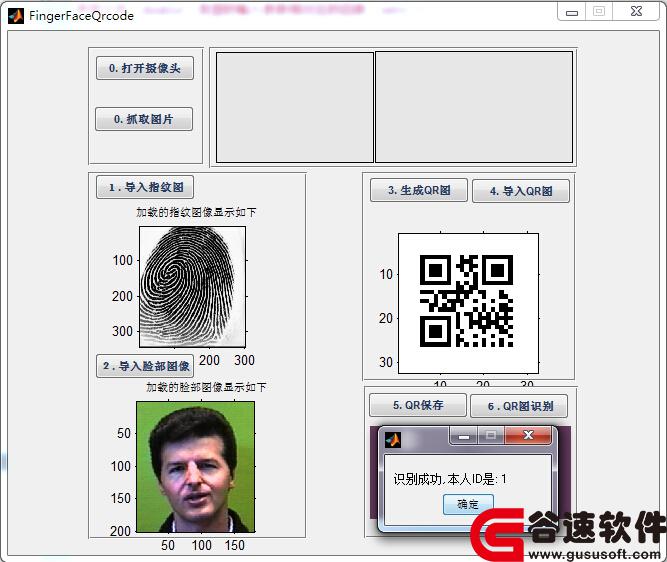Click the face photo image
Image resolution: width=667 pixels, height=562 pixels.
[x=195, y=467]
